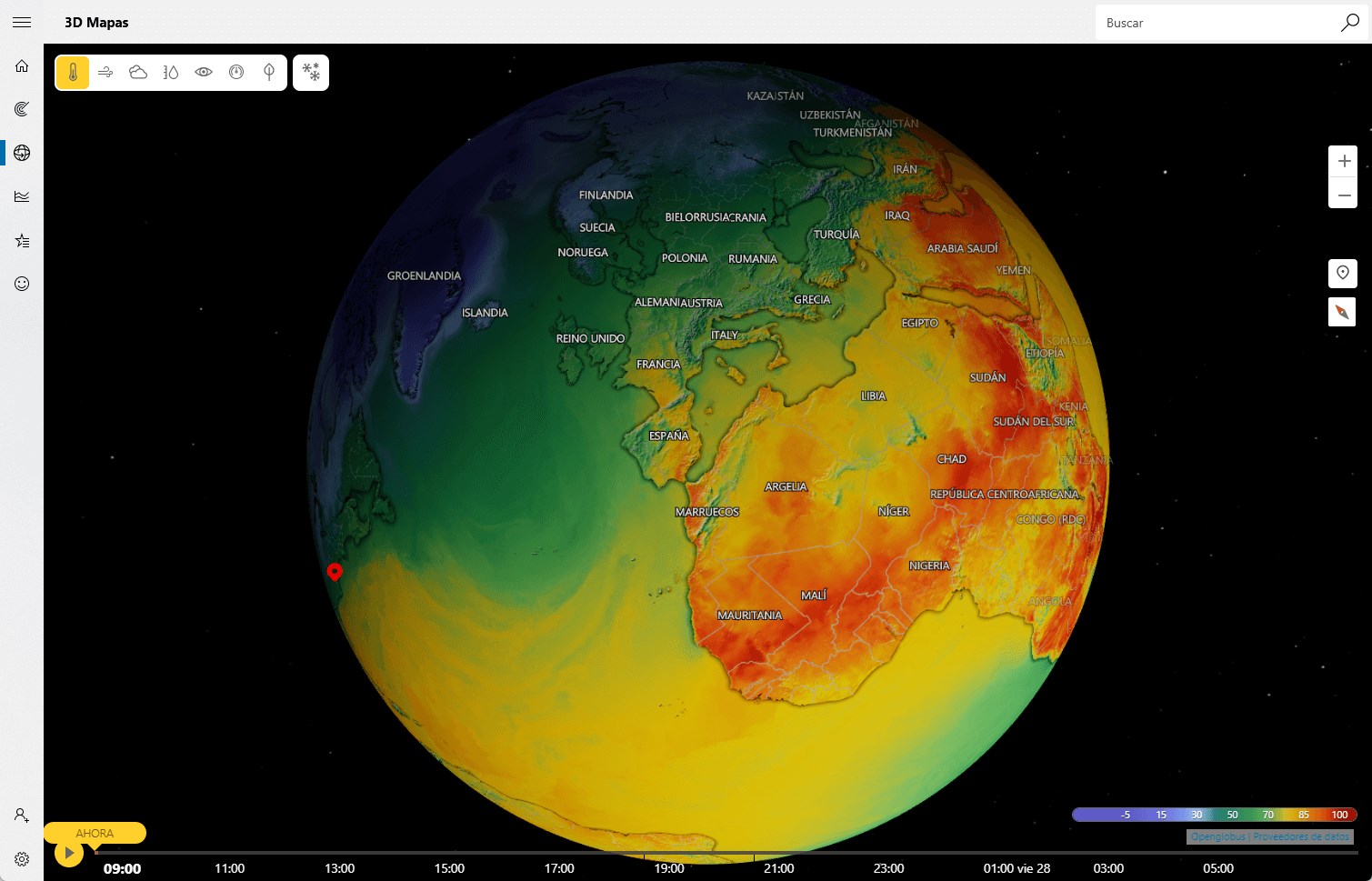Screen dimensions: 1372x881
Task: Switch to the tree pollen layer
Action: click(x=269, y=73)
